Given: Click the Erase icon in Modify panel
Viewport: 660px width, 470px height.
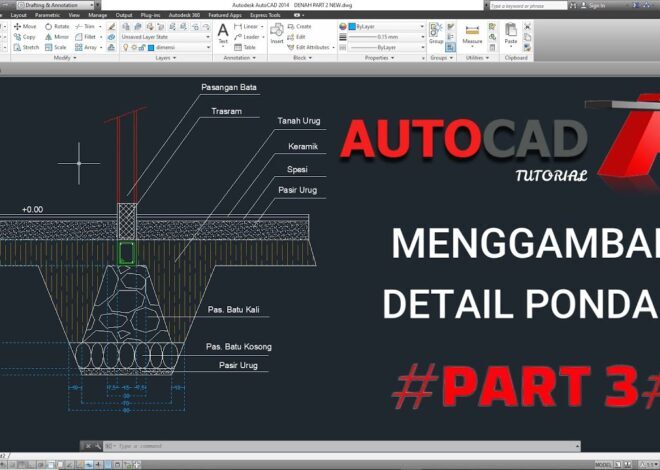Looking at the screenshot, I should [x=111, y=27].
